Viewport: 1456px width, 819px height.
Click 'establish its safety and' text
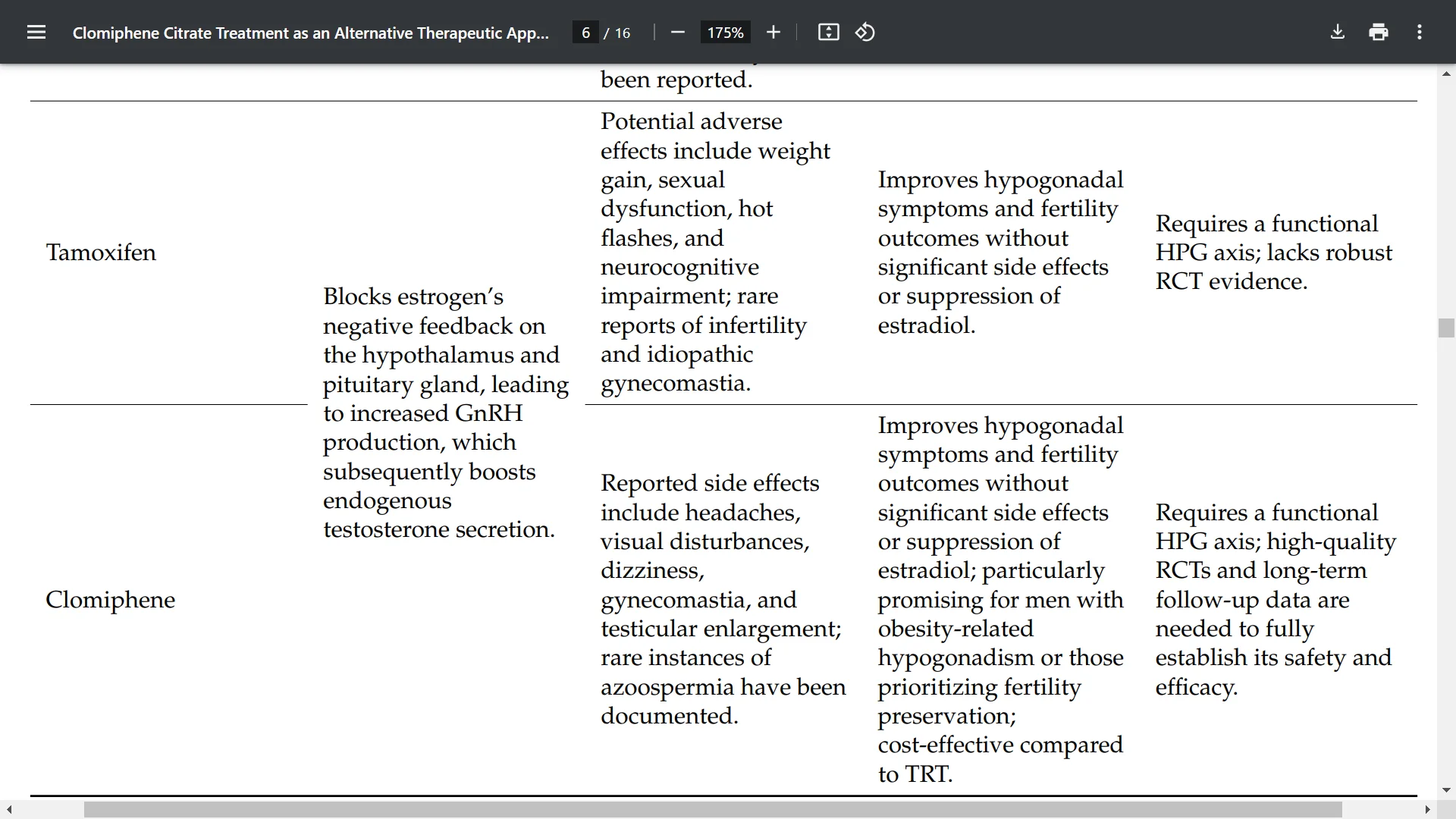1273,657
